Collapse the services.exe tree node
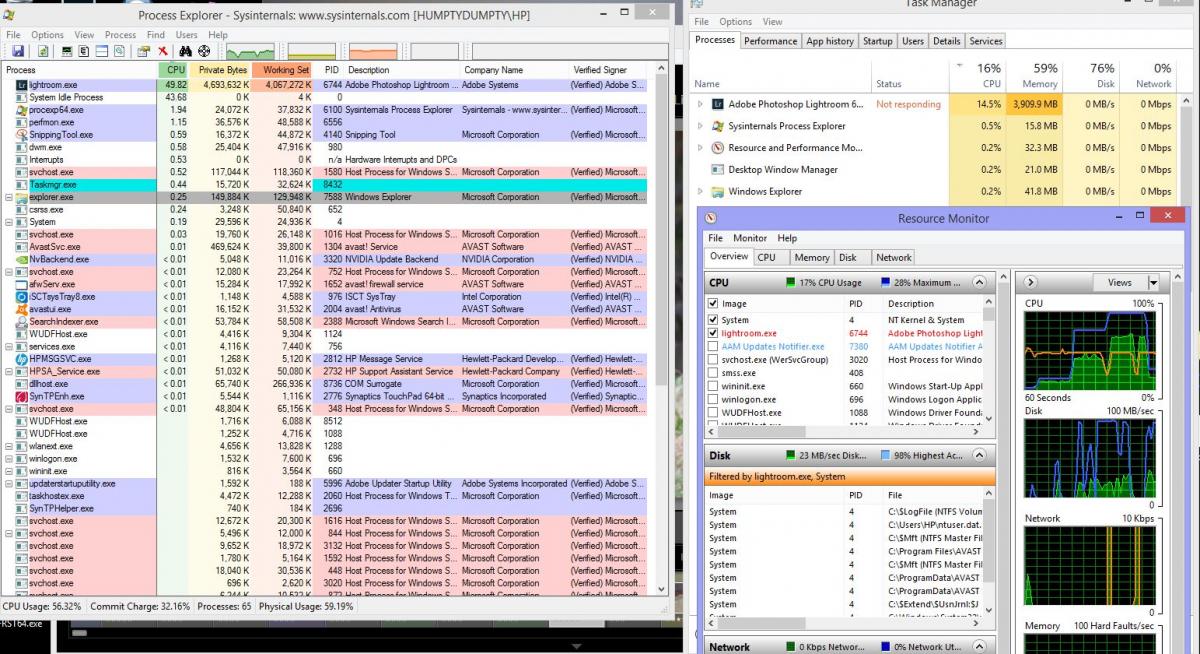The height and width of the screenshot is (654, 1200). click(9, 346)
